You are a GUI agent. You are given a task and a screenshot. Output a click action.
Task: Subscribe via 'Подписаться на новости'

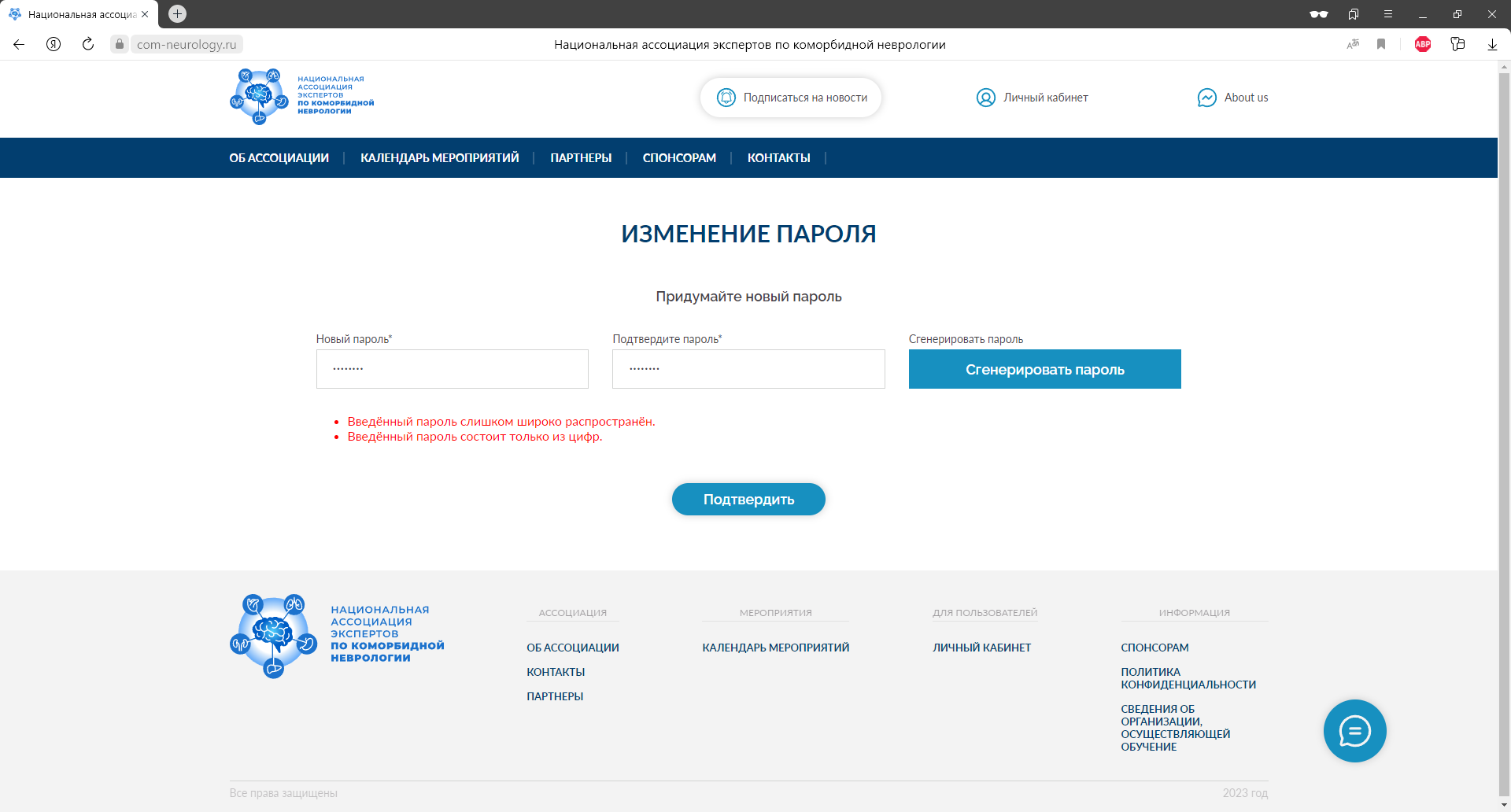pyautogui.click(x=791, y=98)
